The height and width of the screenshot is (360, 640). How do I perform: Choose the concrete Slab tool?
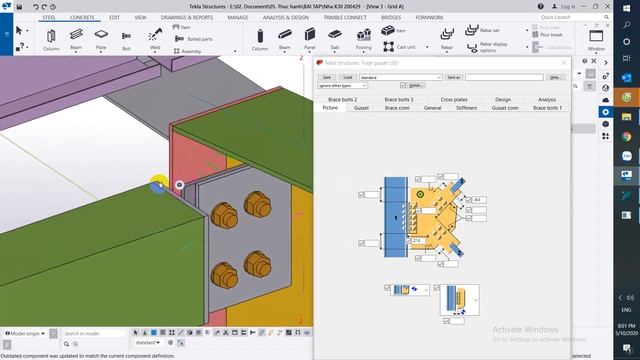point(335,40)
